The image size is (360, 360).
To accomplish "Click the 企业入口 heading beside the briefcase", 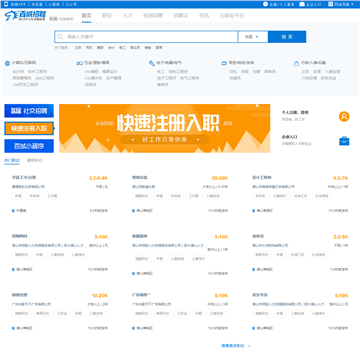I will pos(289,137).
